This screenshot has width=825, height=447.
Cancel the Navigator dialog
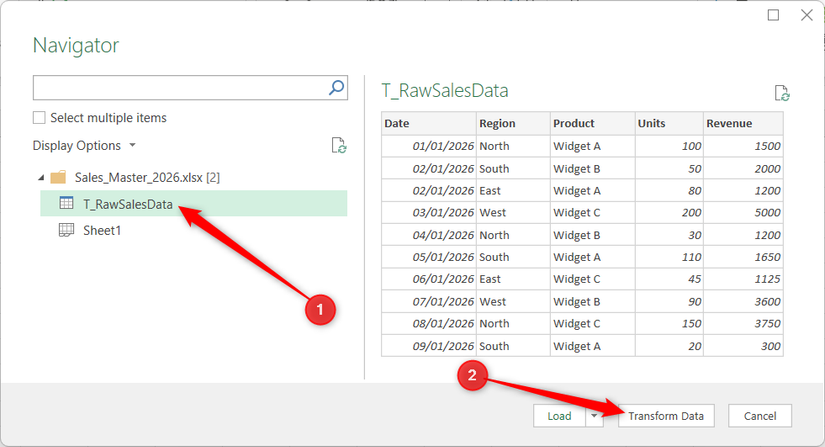coord(760,416)
